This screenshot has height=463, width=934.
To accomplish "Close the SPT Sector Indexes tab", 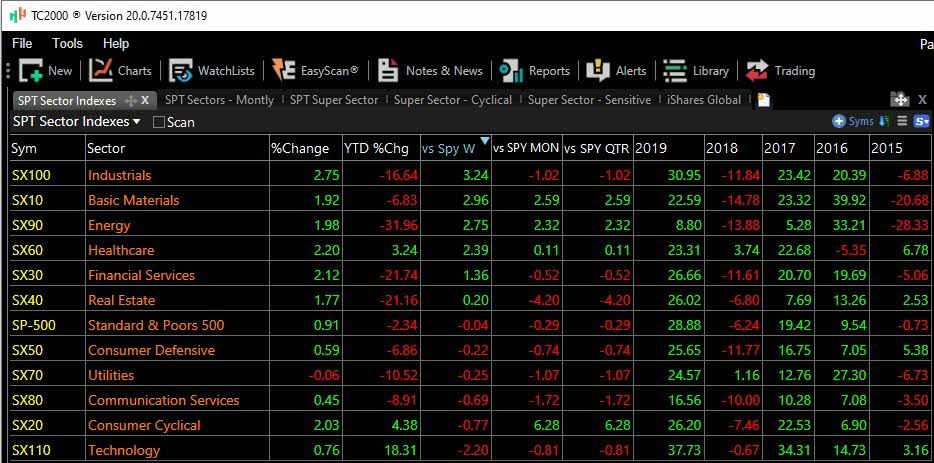I will pyautogui.click(x=145, y=100).
